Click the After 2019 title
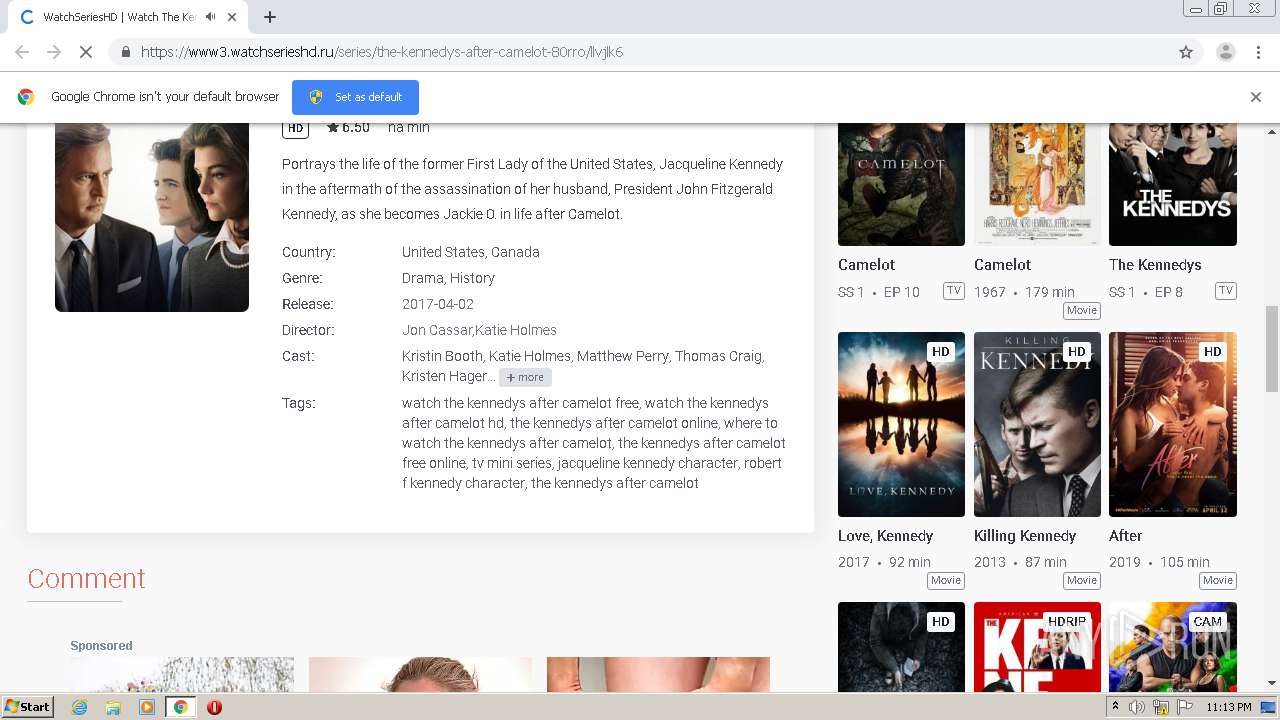 point(1125,536)
